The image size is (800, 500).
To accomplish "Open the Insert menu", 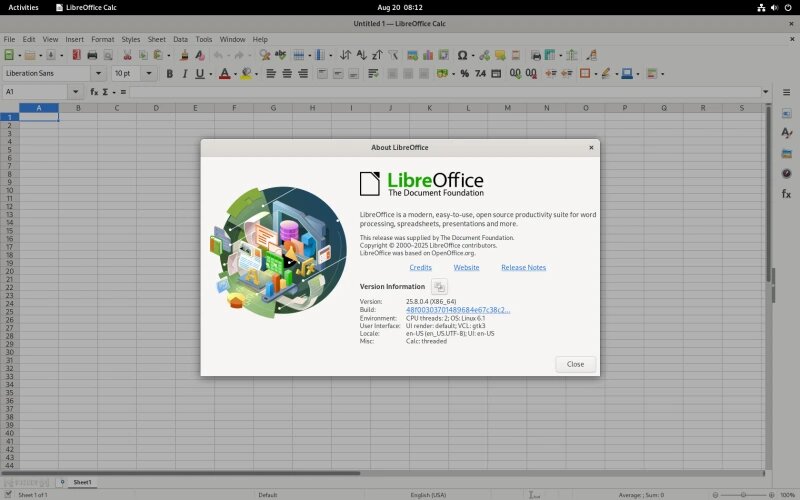I will pos(74,39).
